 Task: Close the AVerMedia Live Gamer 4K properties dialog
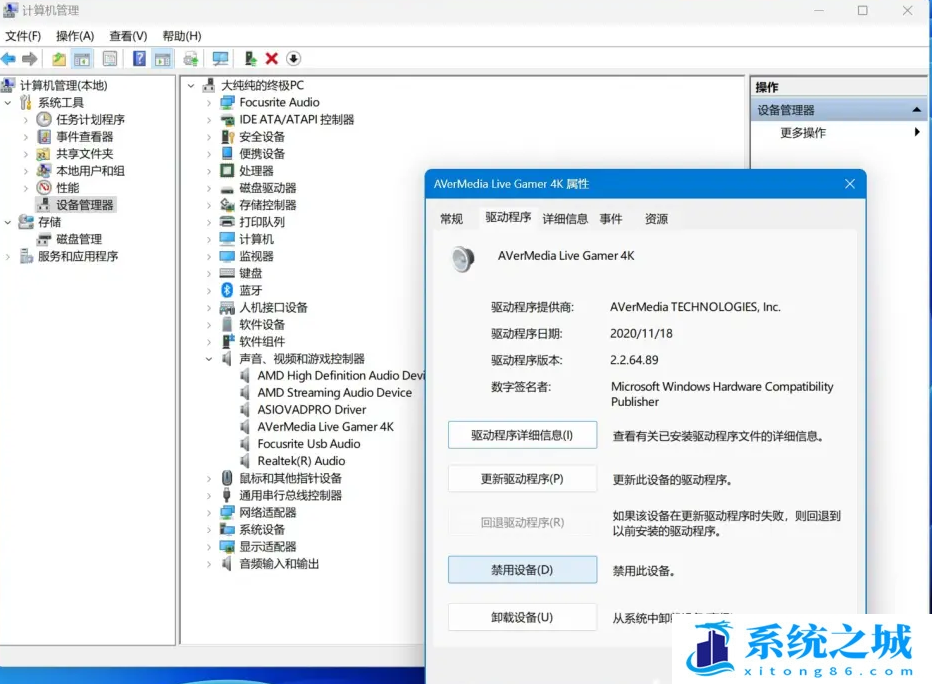(850, 184)
